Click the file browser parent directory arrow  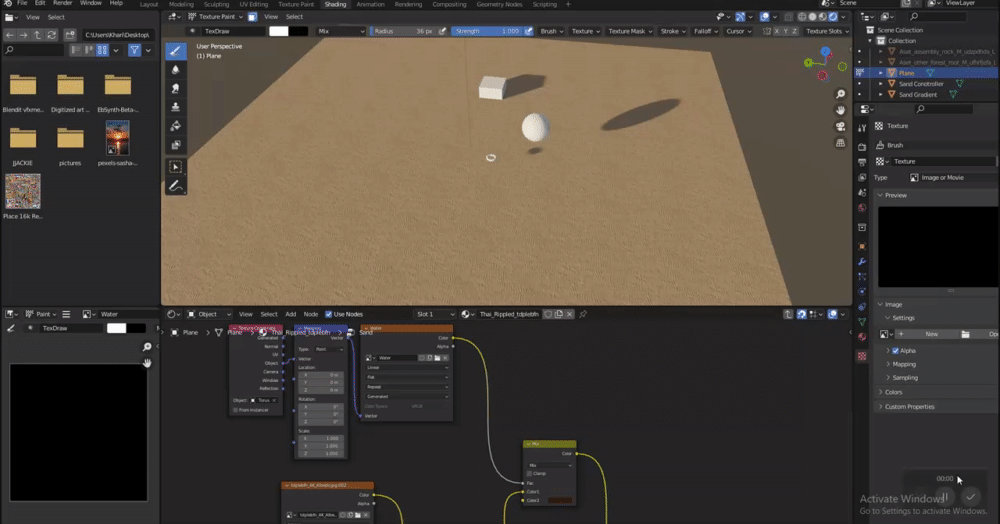pyautogui.click(x=38, y=35)
